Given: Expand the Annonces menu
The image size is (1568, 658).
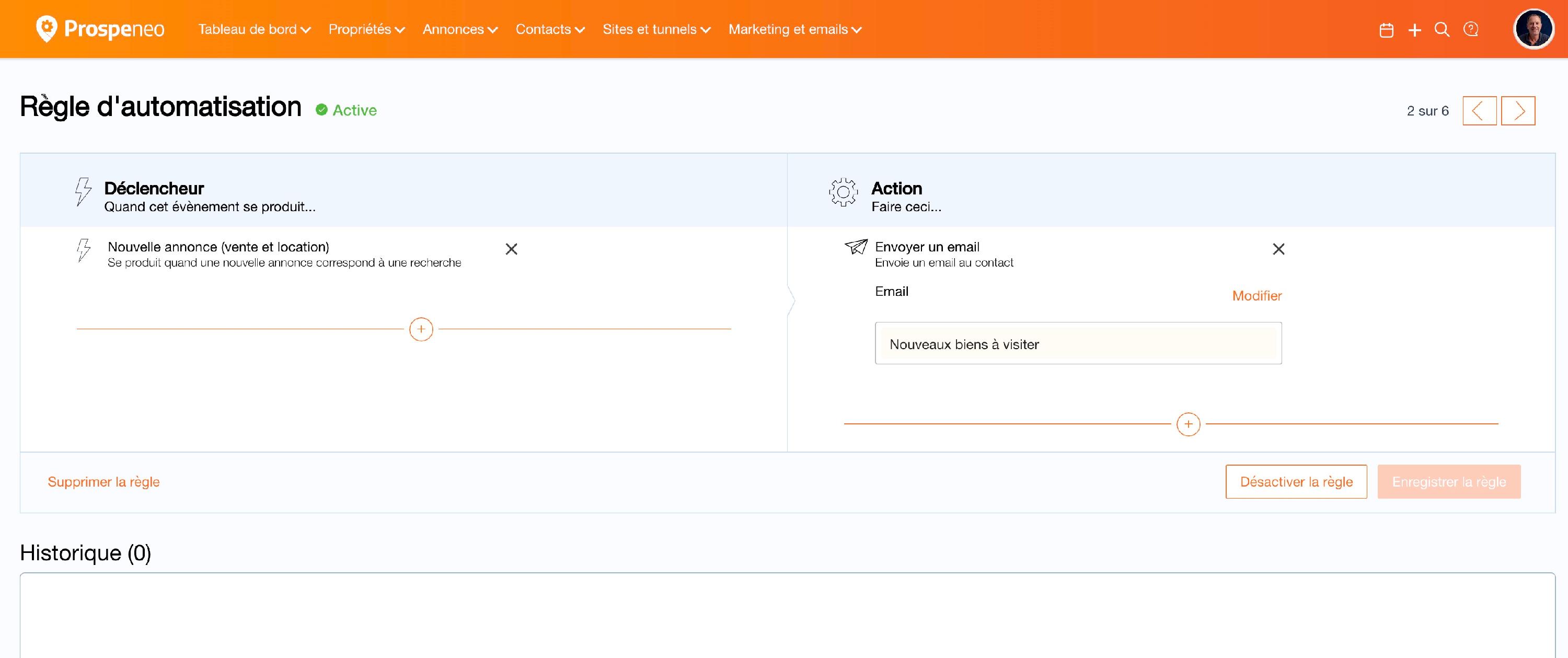Looking at the screenshot, I should coord(460,29).
